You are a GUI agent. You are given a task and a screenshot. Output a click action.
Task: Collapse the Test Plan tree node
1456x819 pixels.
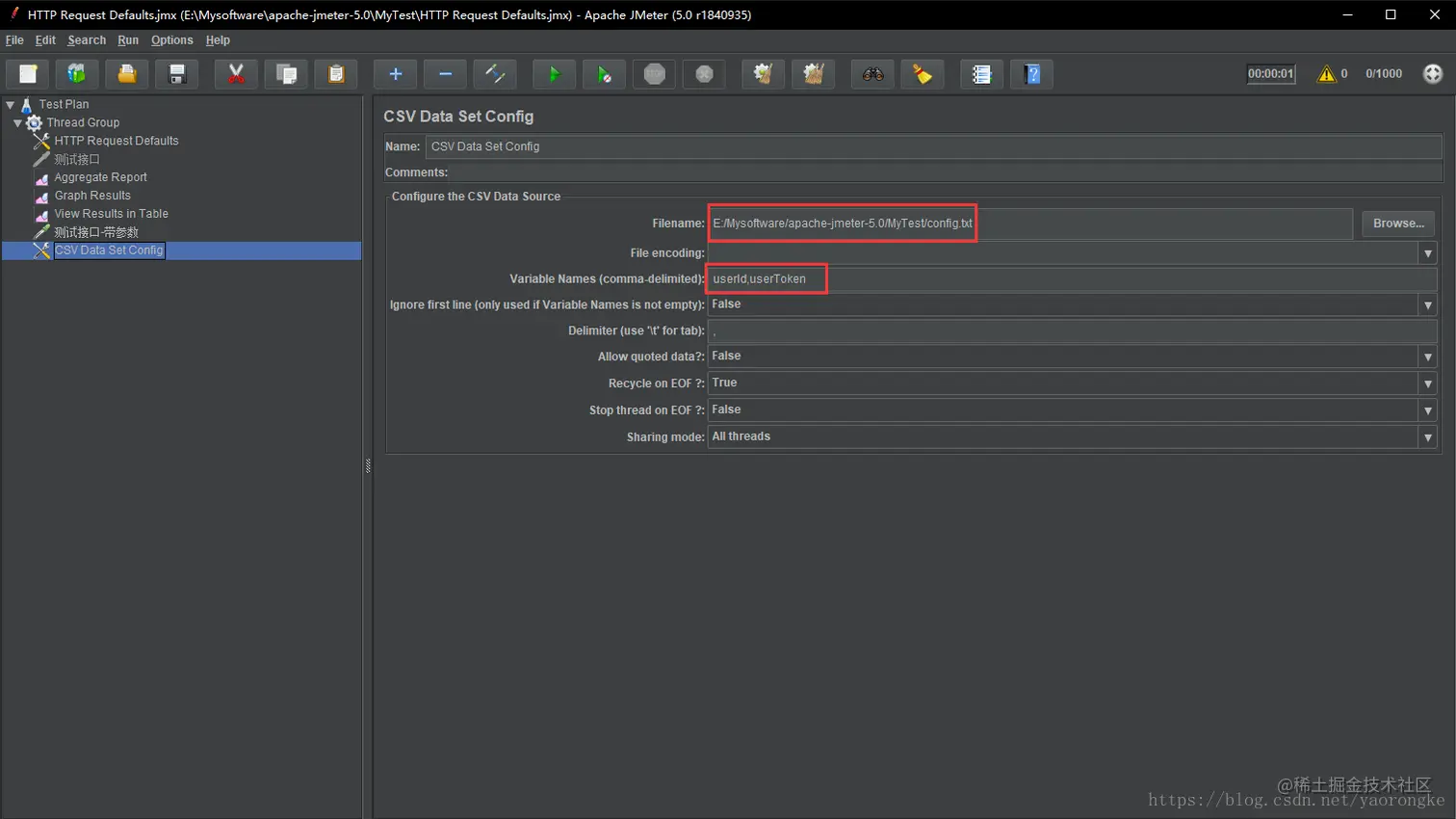(x=11, y=104)
